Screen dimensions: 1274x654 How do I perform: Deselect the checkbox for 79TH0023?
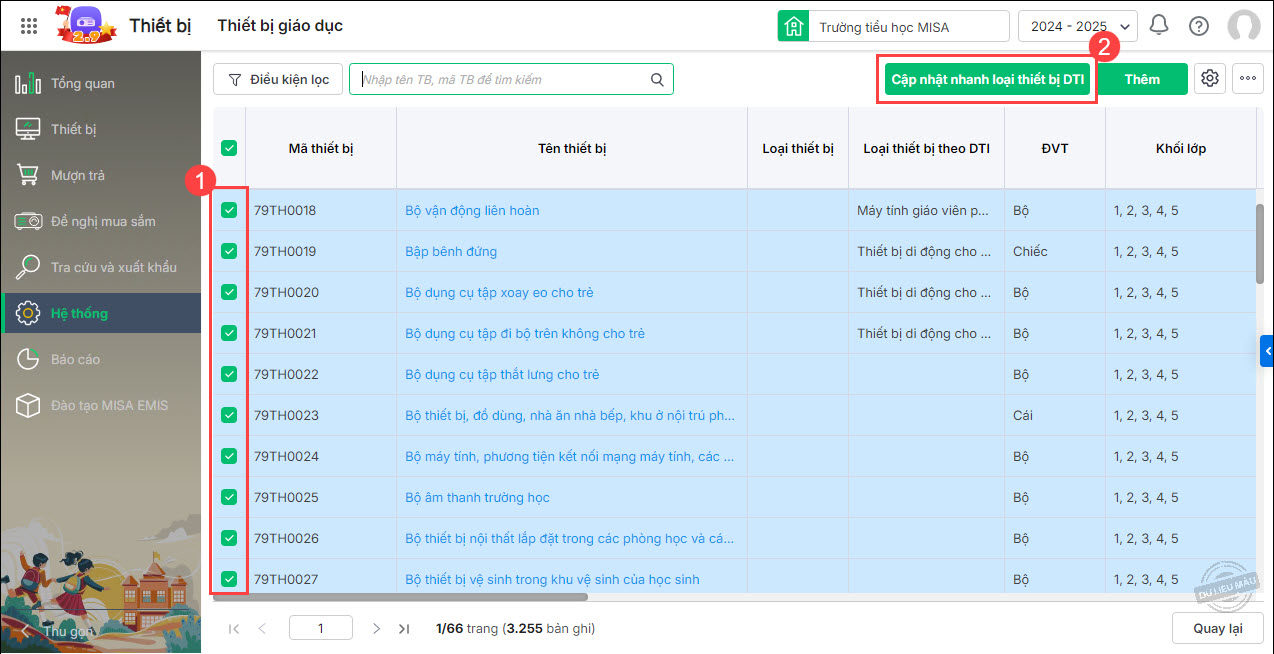pyautogui.click(x=229, y=415)
